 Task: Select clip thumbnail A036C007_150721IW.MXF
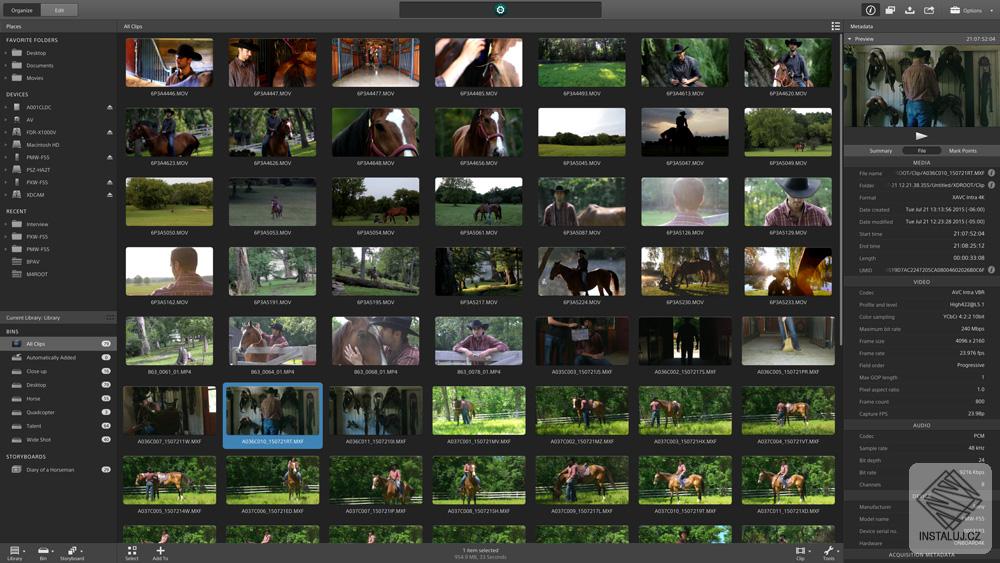coord(169,411)
